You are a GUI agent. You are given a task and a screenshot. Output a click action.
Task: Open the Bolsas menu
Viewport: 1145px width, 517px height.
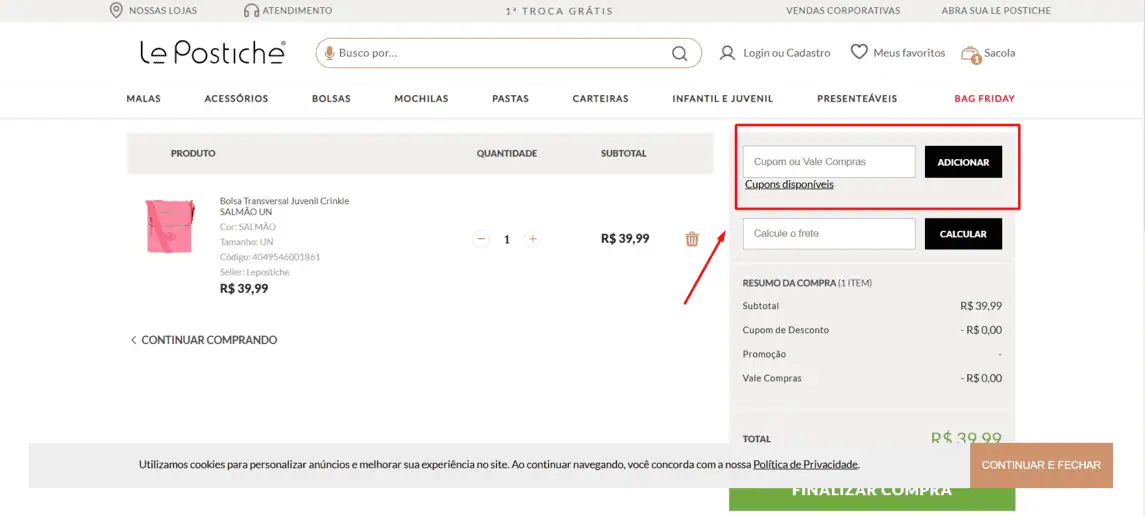coord(332,99)
